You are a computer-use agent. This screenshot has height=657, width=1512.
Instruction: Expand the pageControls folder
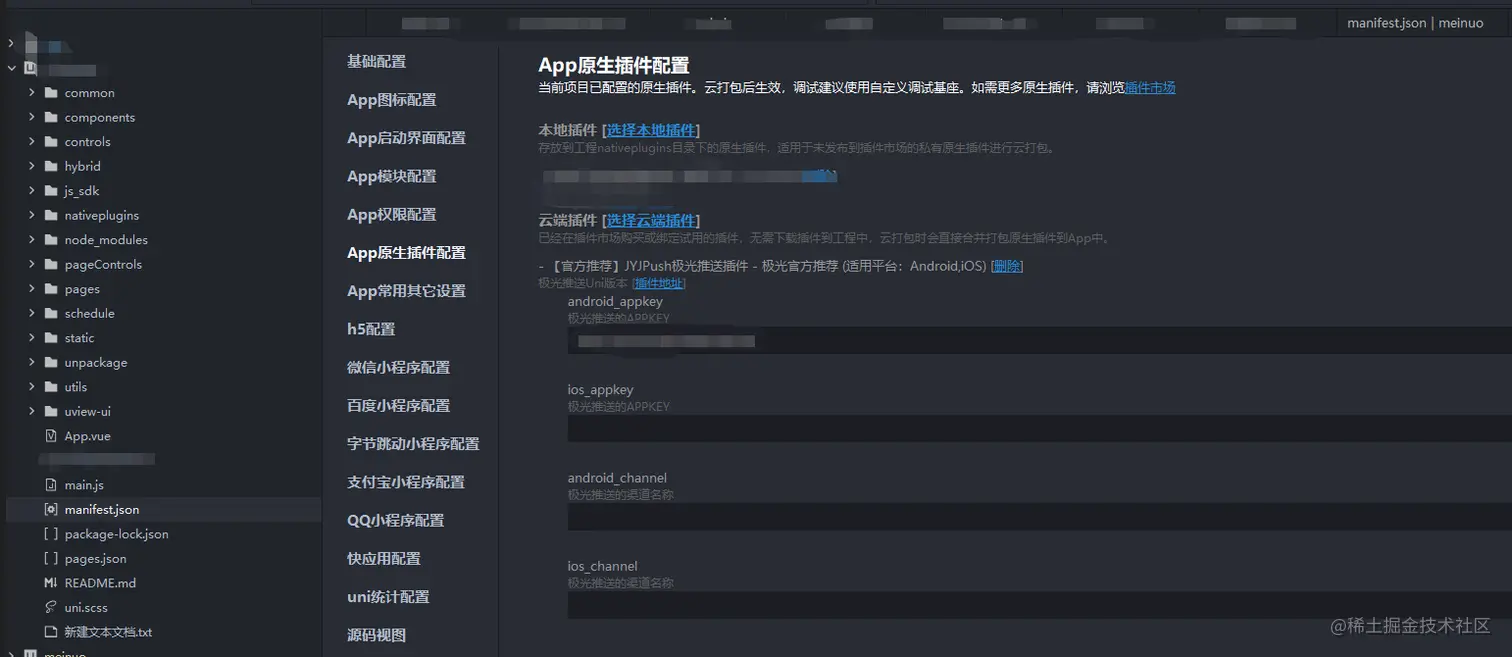pos(32,264)
